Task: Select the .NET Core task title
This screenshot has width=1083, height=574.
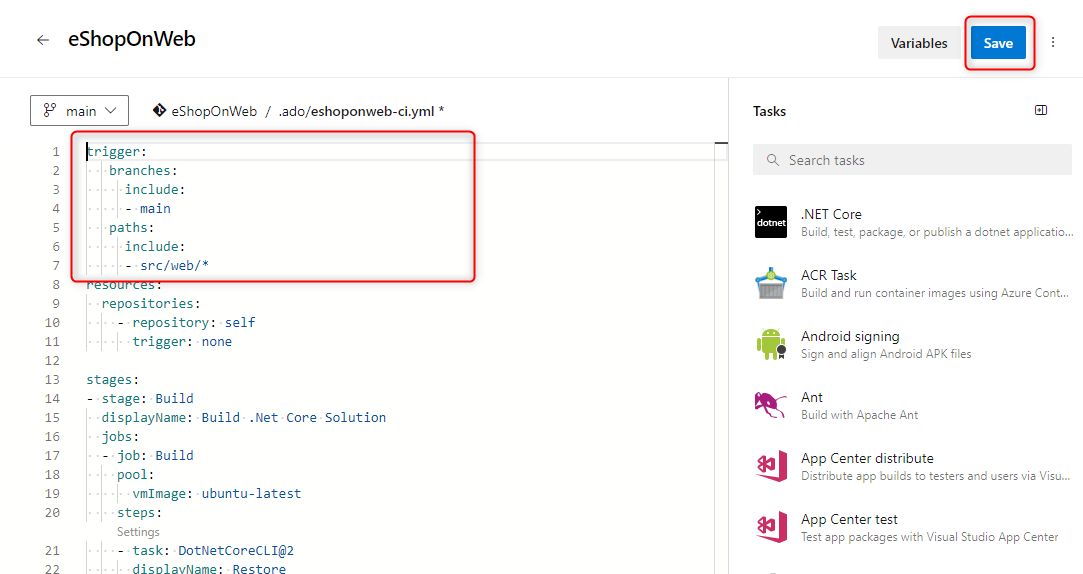Action: [831, 214]
